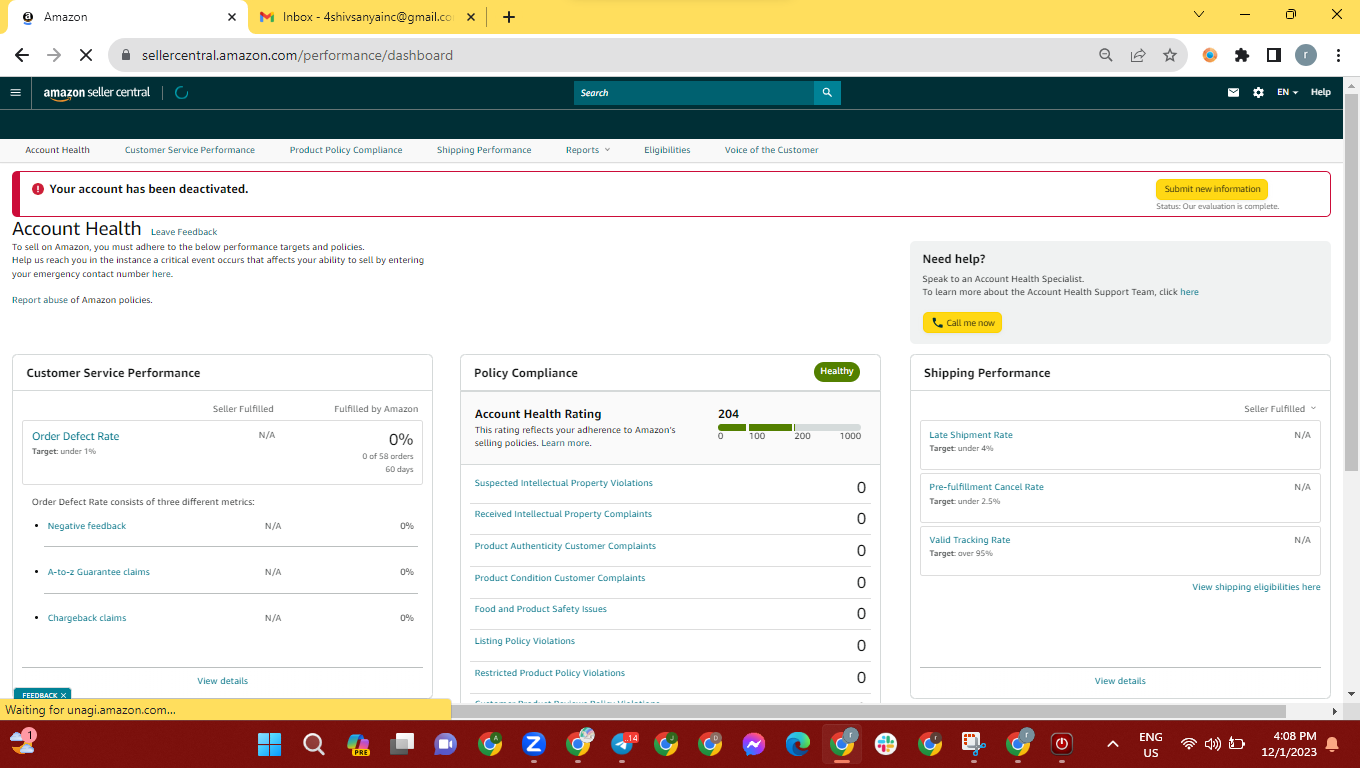The image size is (1360, 768).
Task: Open the Customer Service Performance tab
Action: [x=190, y=150]
